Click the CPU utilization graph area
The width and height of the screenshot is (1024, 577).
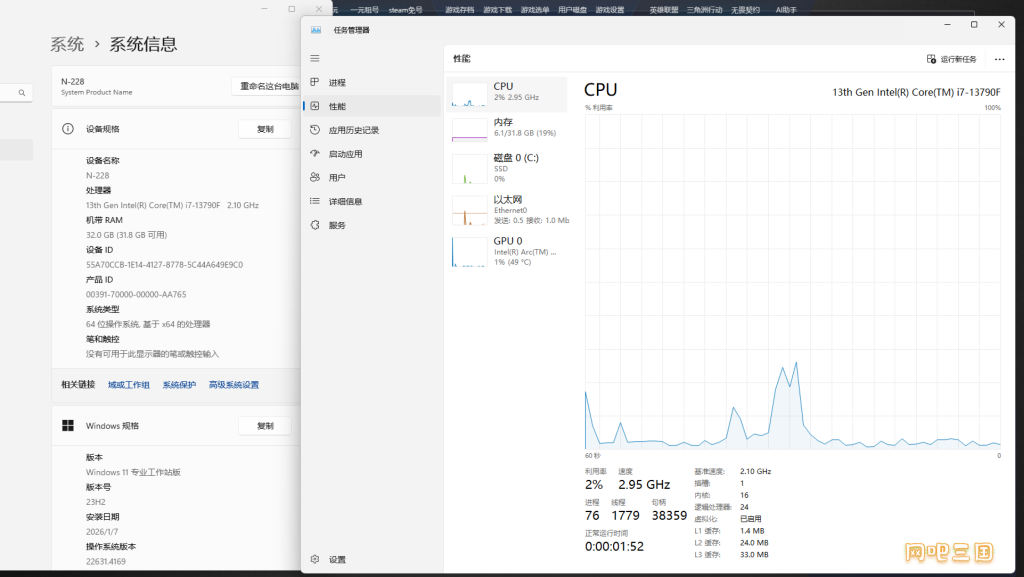point(793,282)
